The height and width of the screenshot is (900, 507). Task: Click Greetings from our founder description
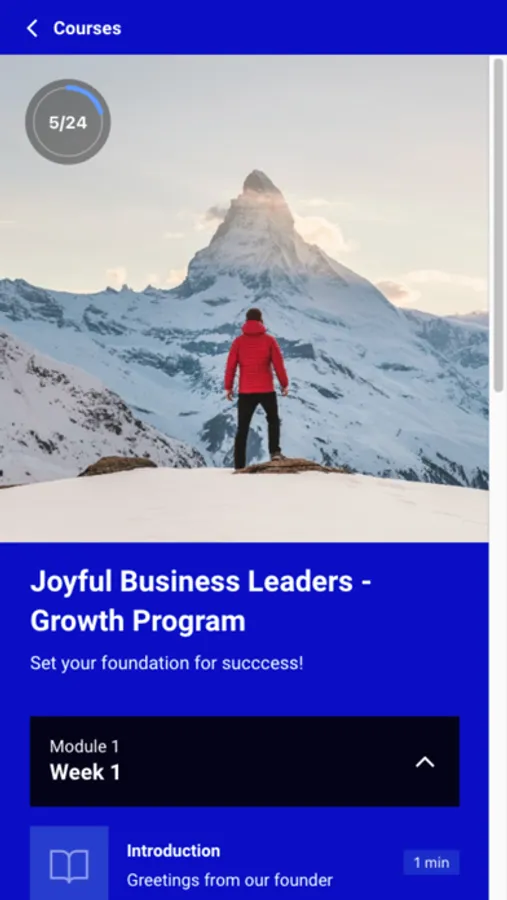coord(230,880)
